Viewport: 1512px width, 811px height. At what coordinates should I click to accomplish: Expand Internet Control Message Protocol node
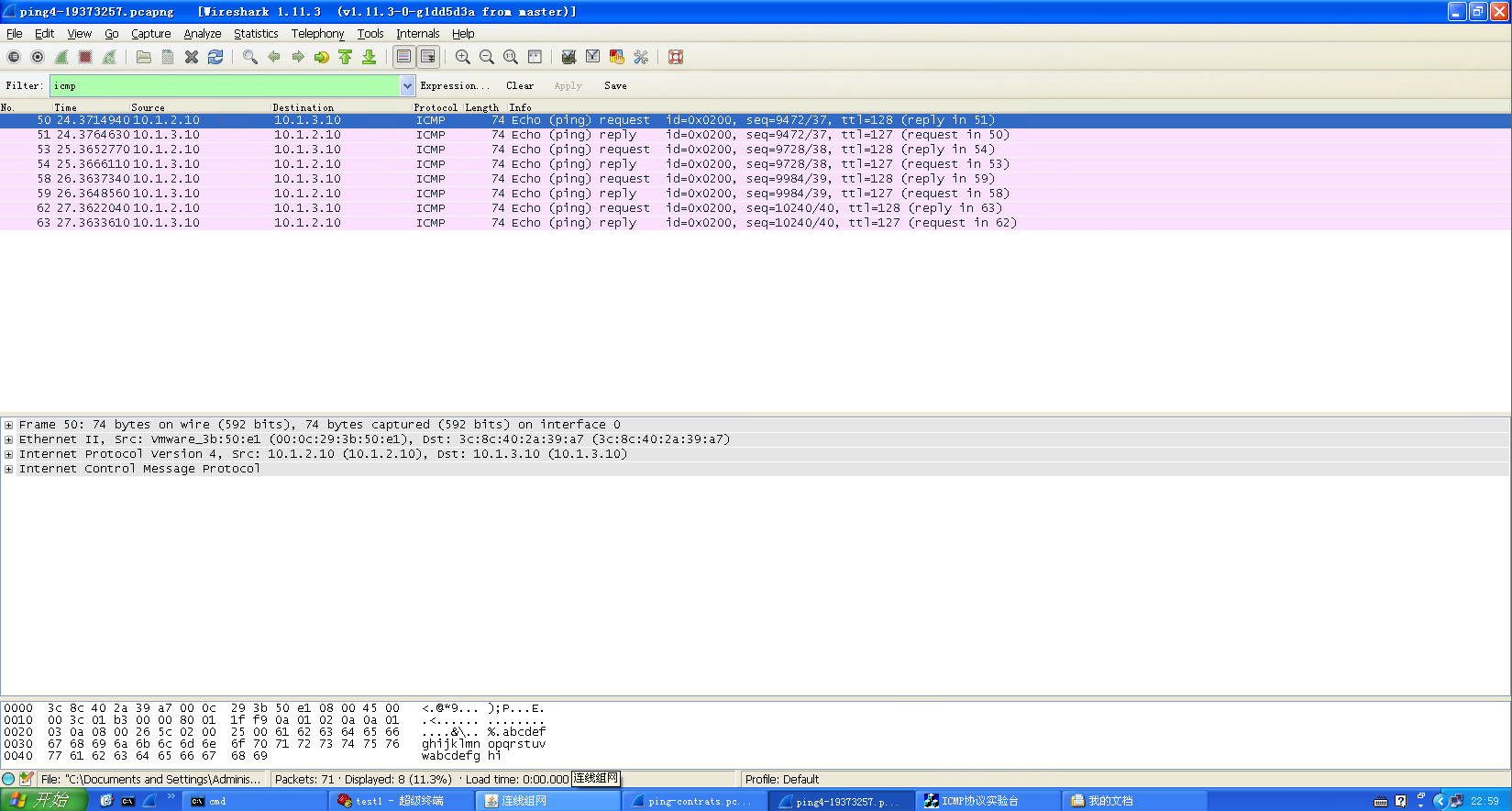(9, 469)
